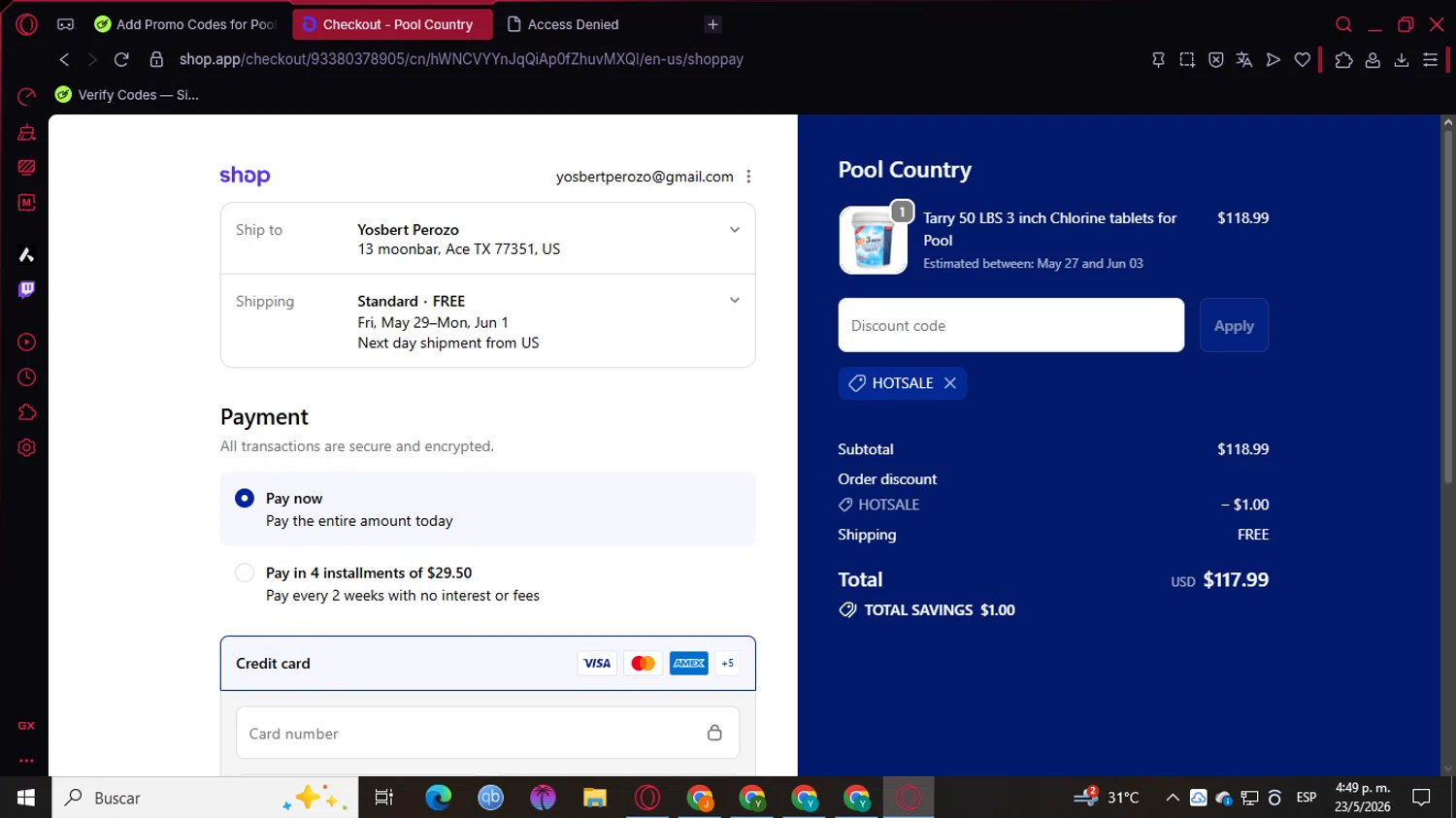Click the chlorine tablets product thumbnail
Screen dimensions: 1456x818
(873, 240)
